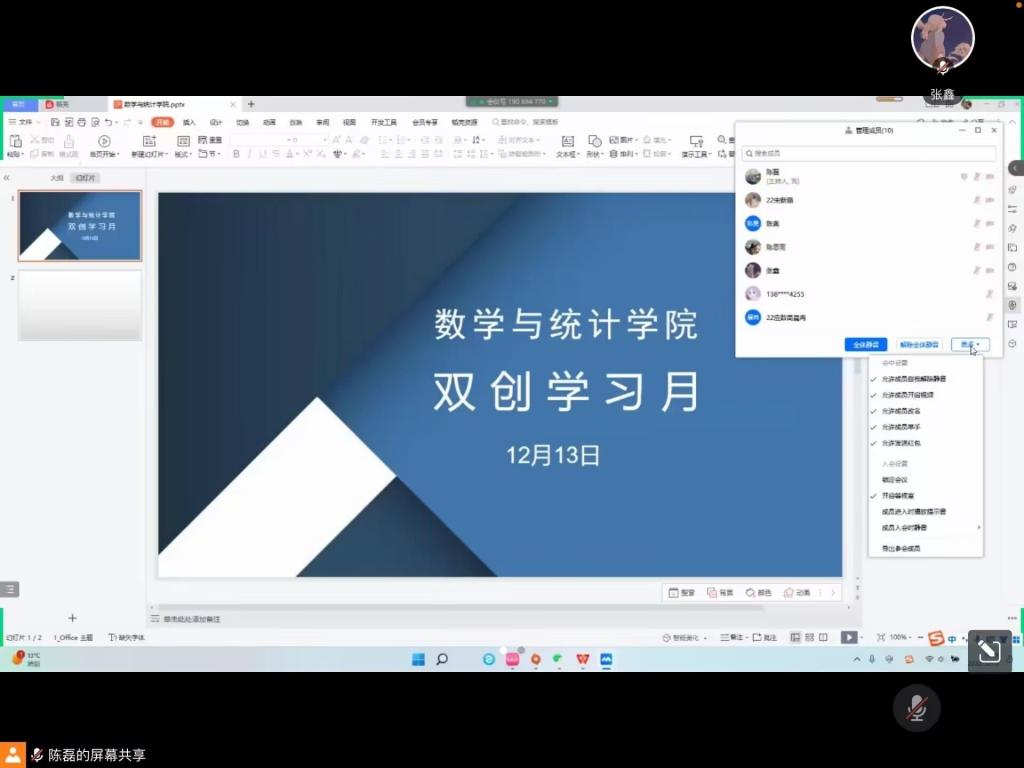The image size is (1024, 768).
Task: Toggle 允许成员开启视频 option
Action: [x=907, y=395]
